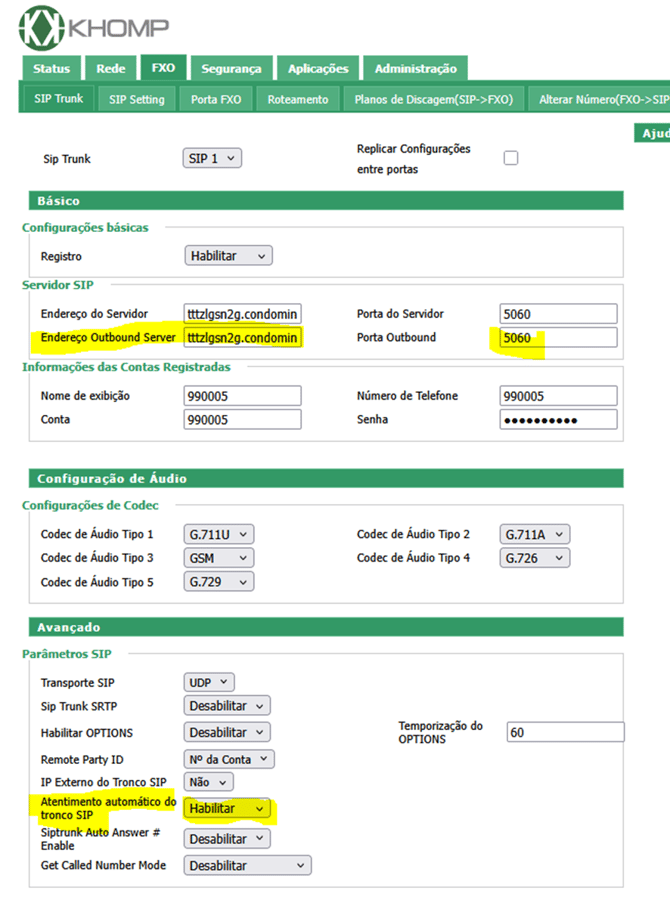The width and height of the screenshot is (670, 900).
Task: Open the Sip Trunk SIP 1 dropdown
Action: click(x=213, y=158)
